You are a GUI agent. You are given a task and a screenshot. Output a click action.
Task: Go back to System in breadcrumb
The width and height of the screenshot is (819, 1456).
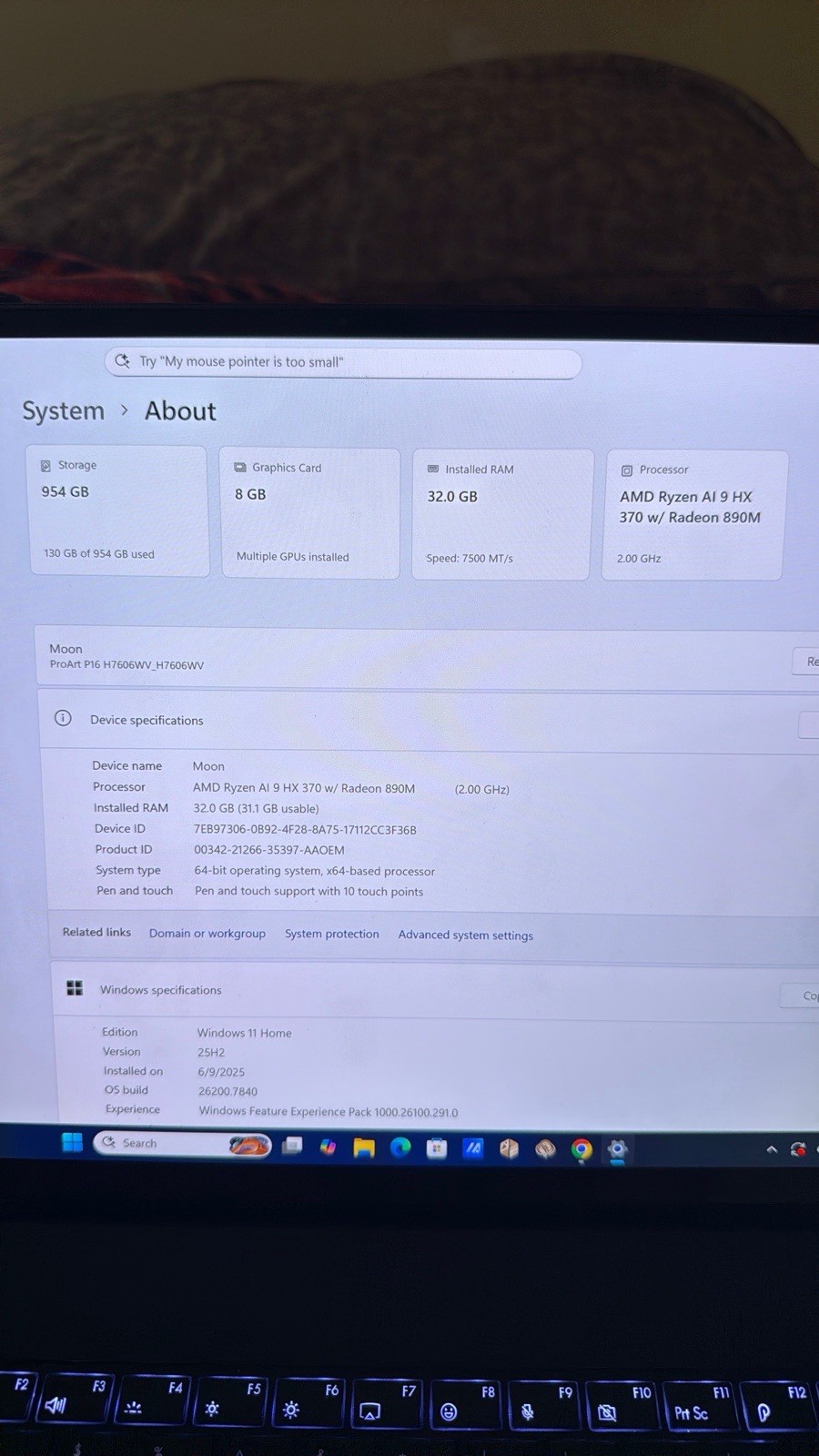click(x=63, y=410)
